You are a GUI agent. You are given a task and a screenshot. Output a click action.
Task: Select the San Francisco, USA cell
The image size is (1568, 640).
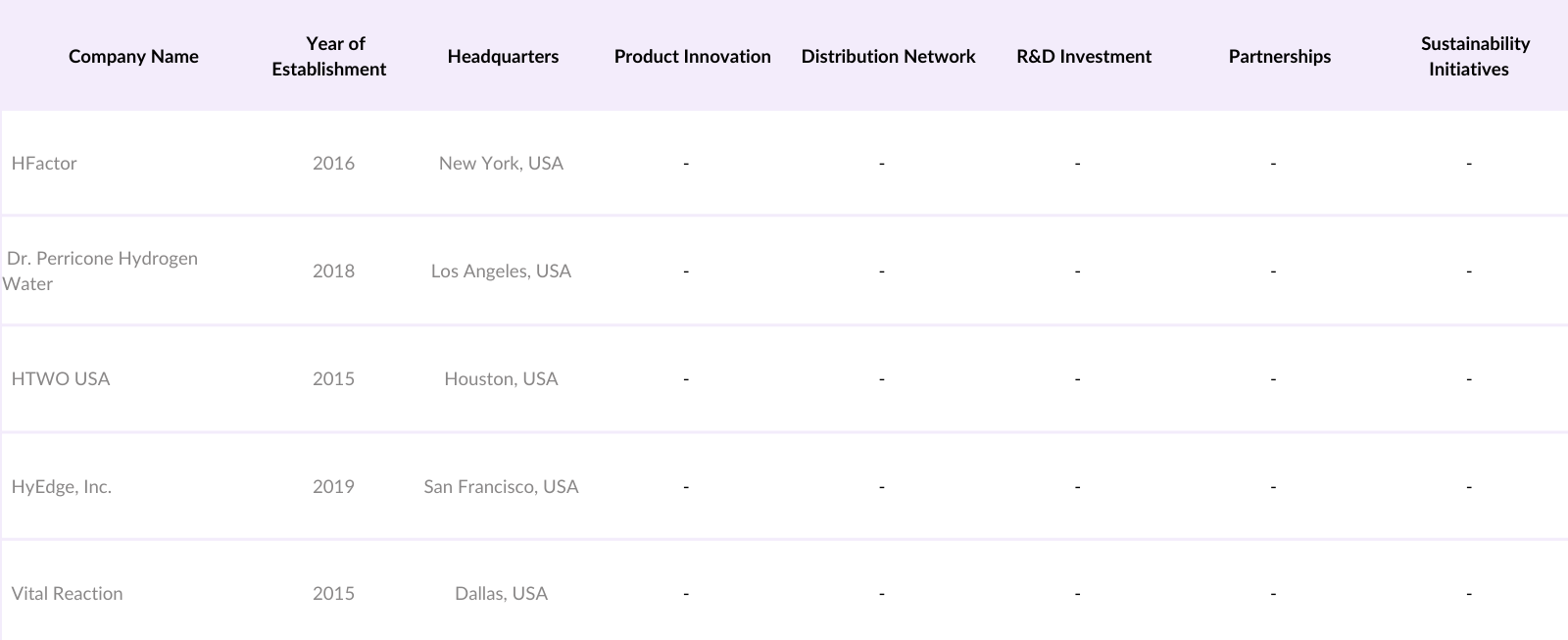(x=501, y=486)
